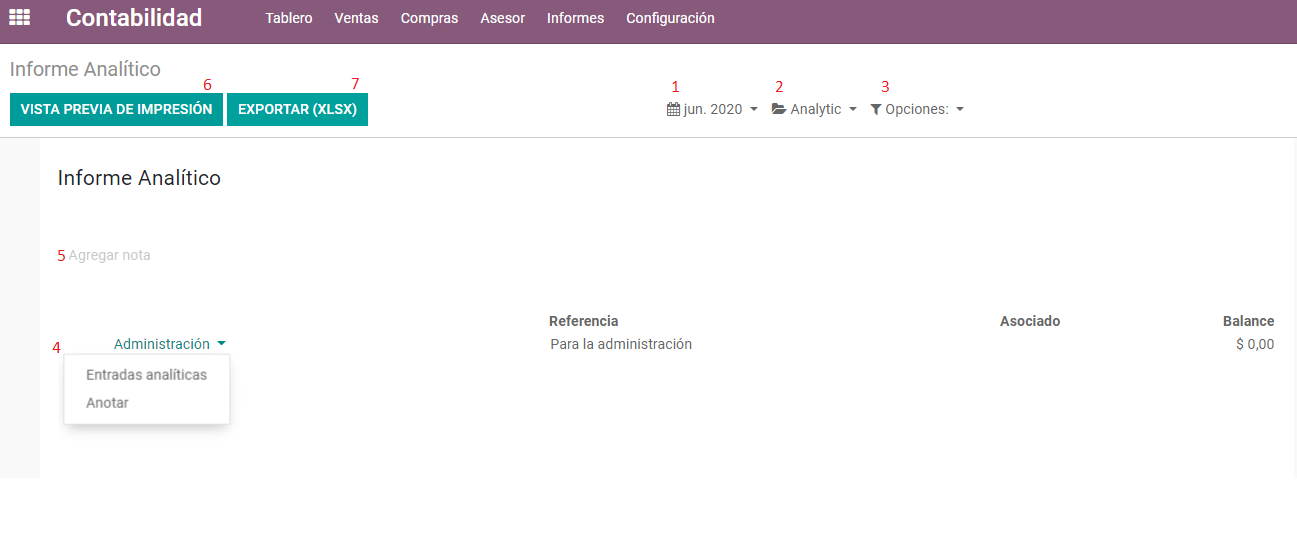Open the Opciones dropdown

[917, 109]
